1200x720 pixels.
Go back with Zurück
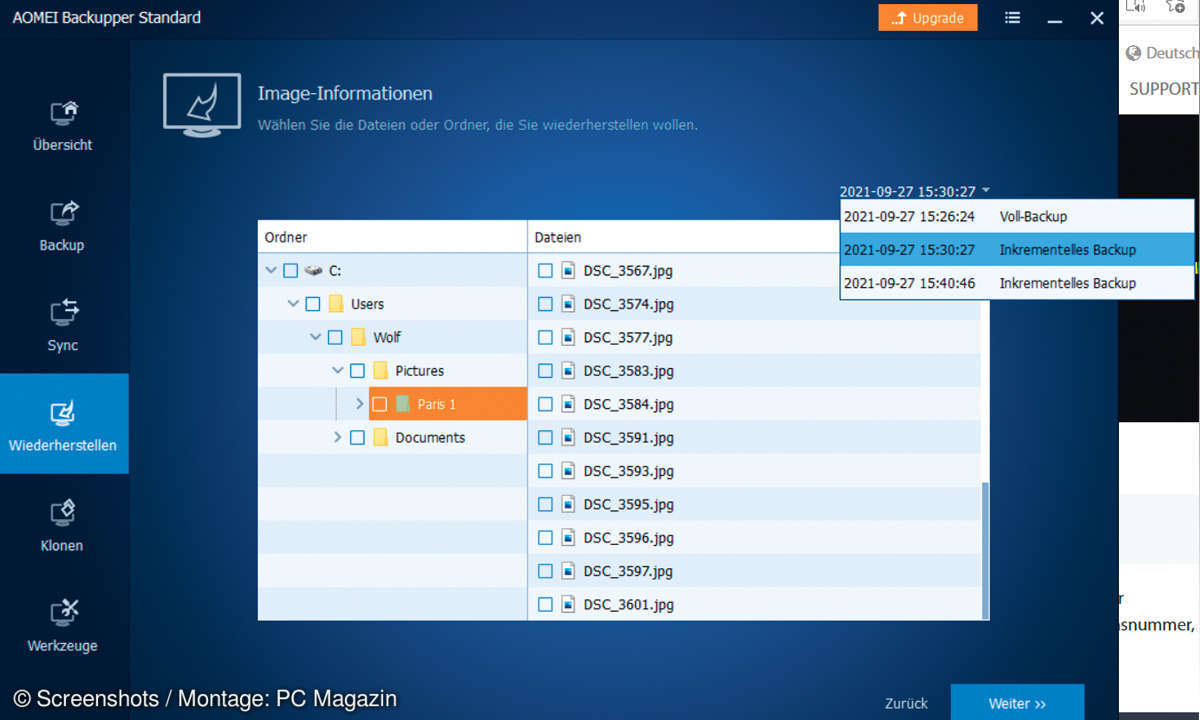pyautogui.click(x=906, y=703)
